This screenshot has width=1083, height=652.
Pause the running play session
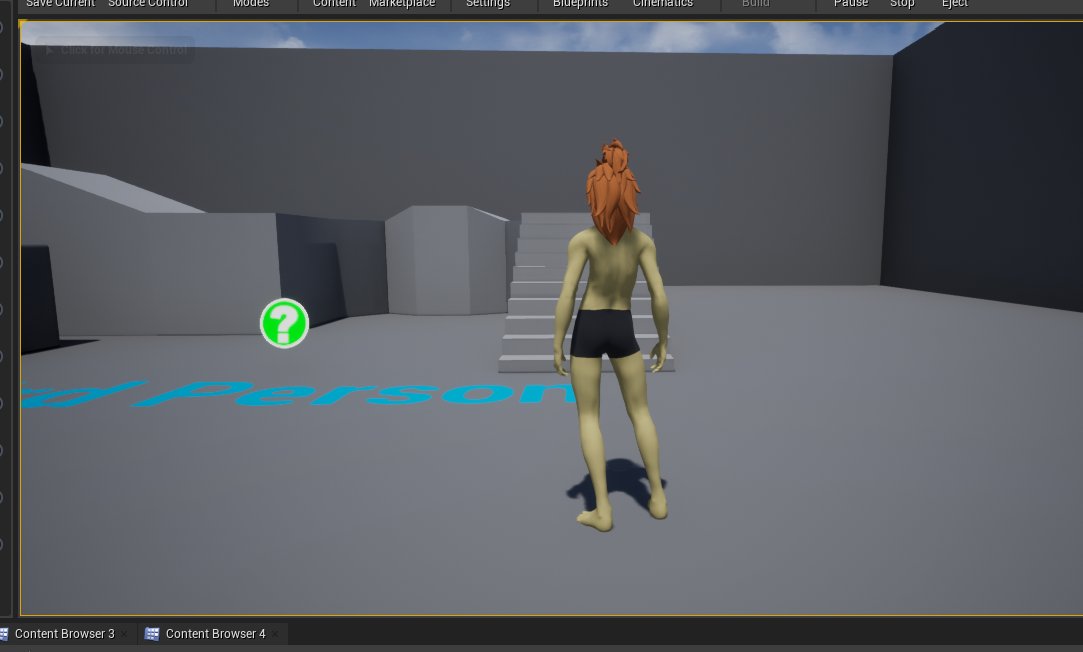tap(851, 4)
